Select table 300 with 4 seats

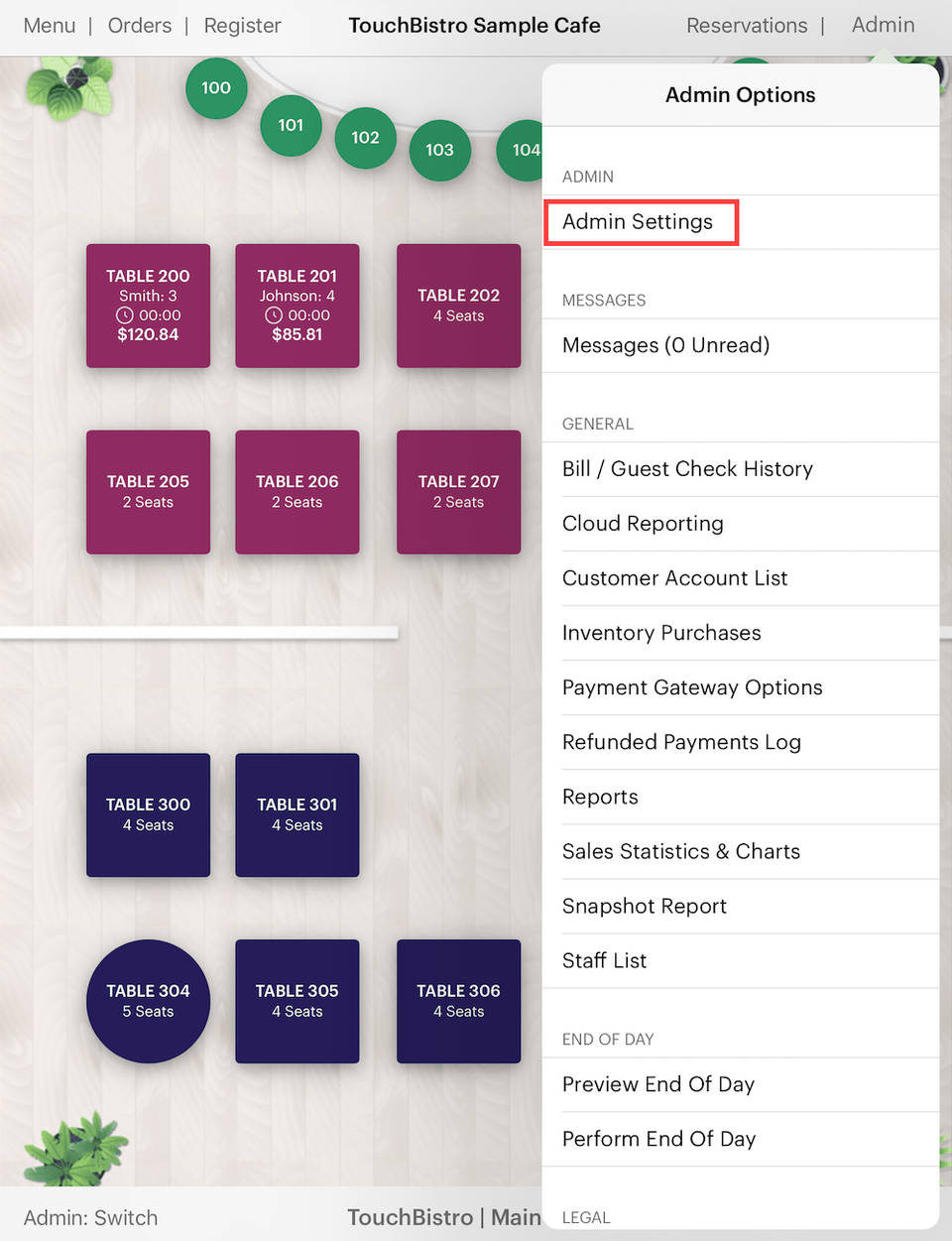pyautogui.click(x=148, y=814)
